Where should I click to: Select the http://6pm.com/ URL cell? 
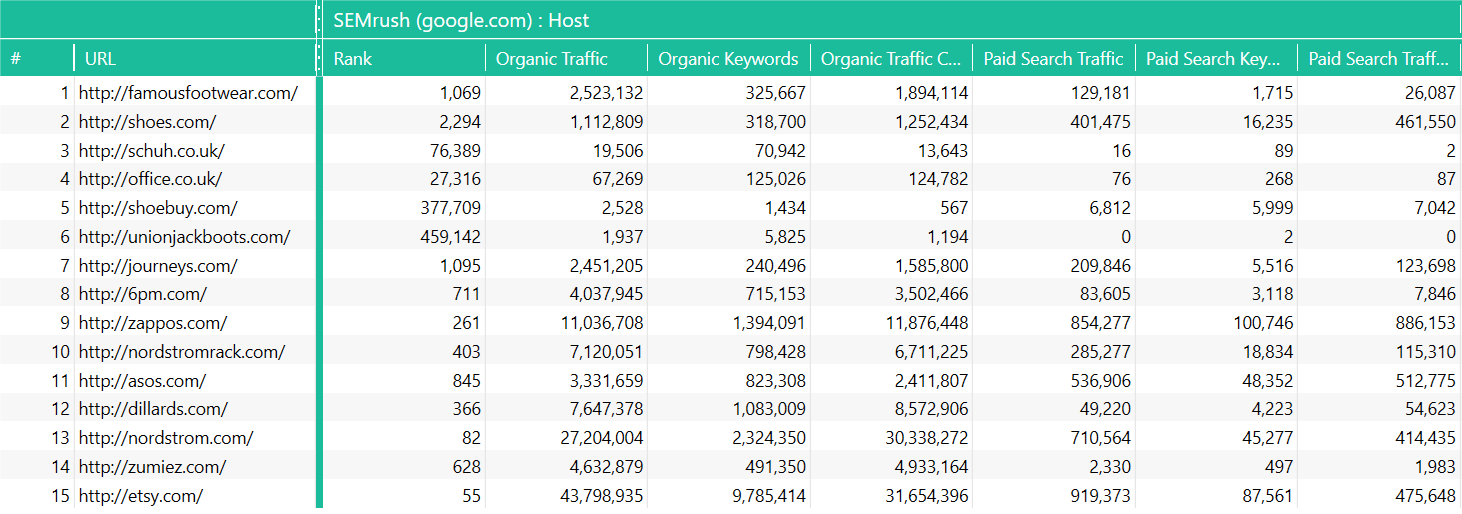(x=143, y=295)
